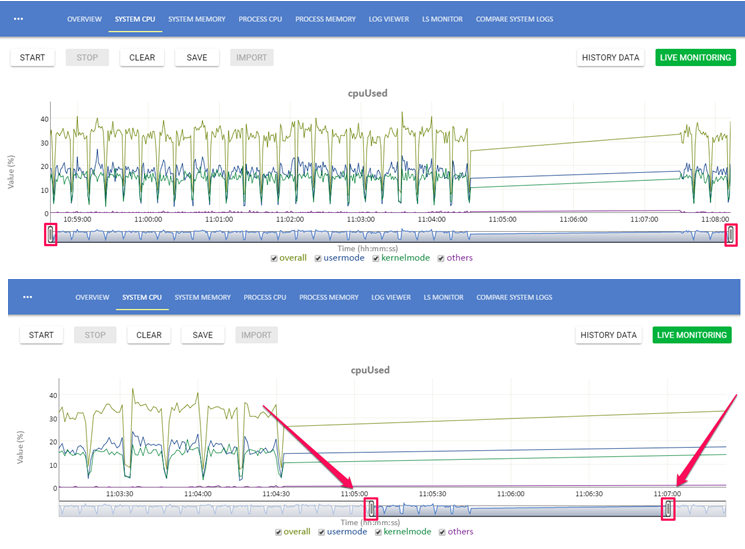
Task: Open LOG VIEWER tab in lower panel
Action: (x=391, y=297)
